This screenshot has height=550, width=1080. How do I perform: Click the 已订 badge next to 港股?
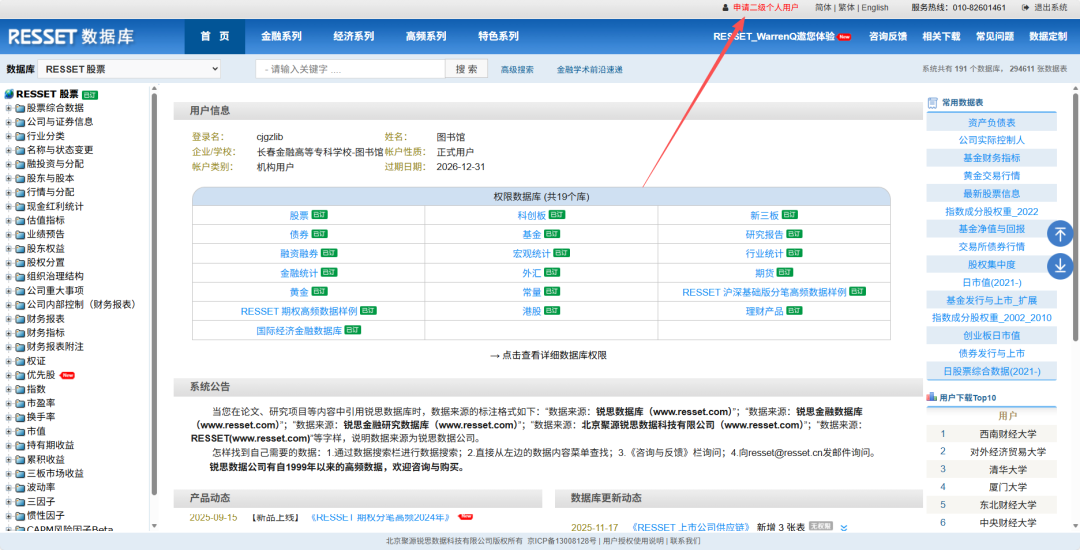pos(552,311)
